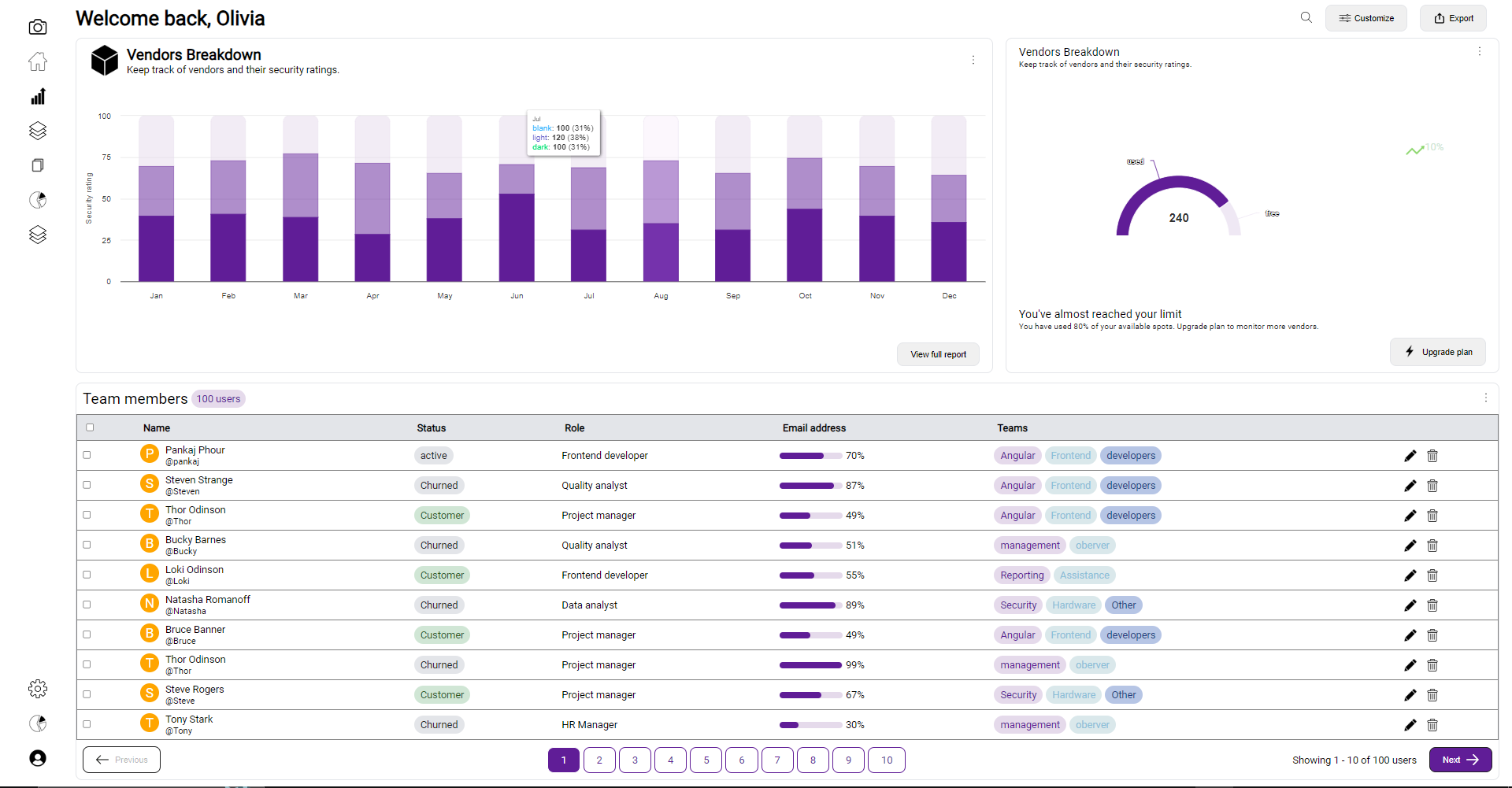Click the search magnifier icon
This screenshot has width=1512, height=788.
pyautogui.click(x=1306, y=17)
